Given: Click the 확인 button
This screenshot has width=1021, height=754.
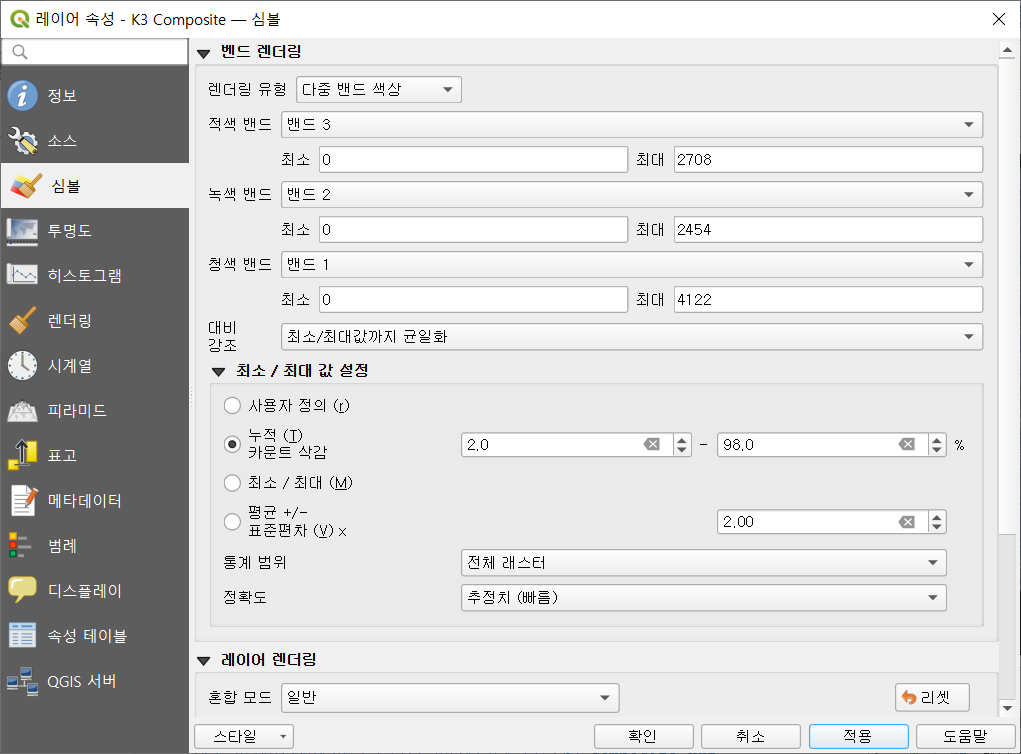Looking at the screenshot, I should point(643,736).
